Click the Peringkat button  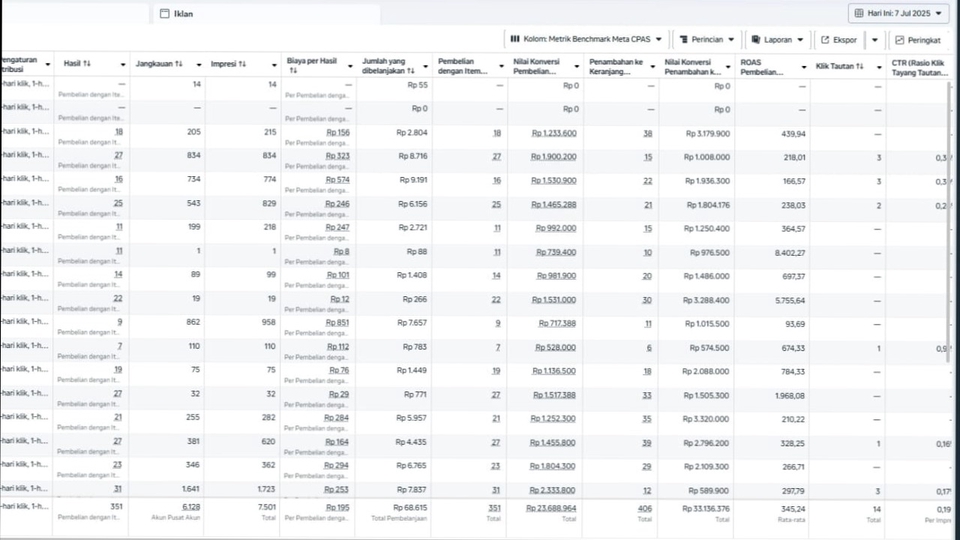coord(919,40)
